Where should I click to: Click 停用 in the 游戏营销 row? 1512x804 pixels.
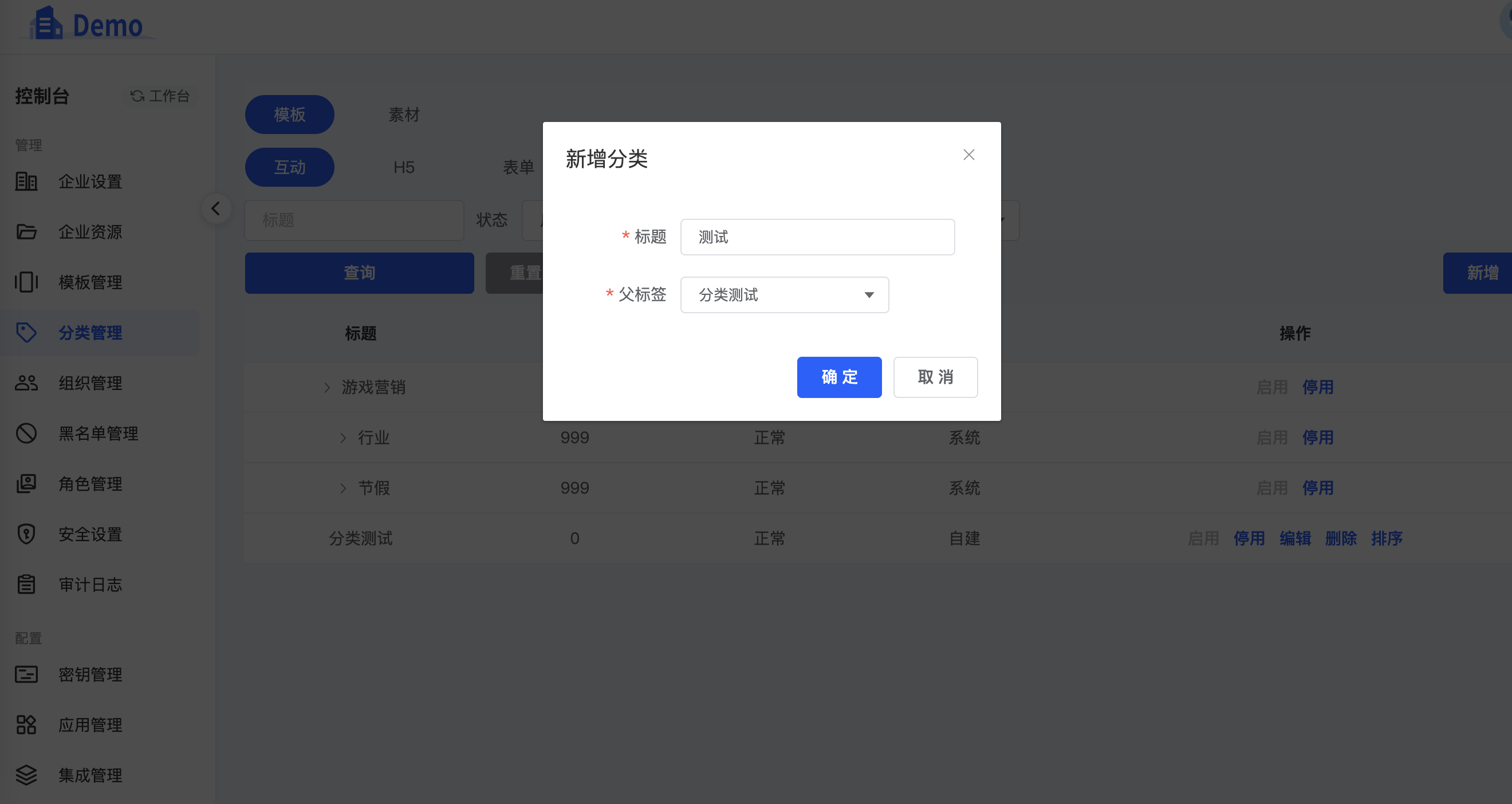tap(1318, 387)
